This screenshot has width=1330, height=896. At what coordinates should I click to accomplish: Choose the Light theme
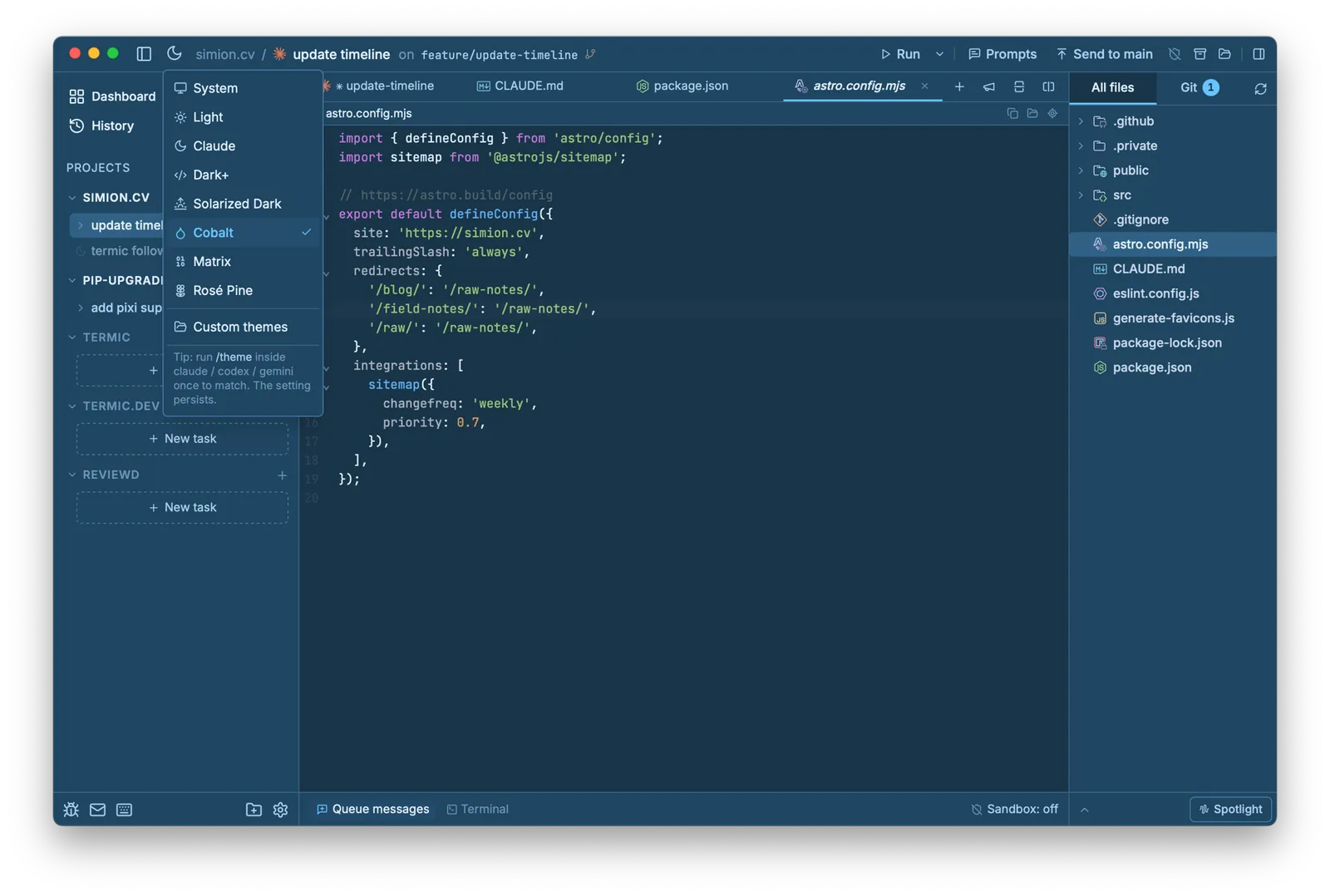[243, 117]
